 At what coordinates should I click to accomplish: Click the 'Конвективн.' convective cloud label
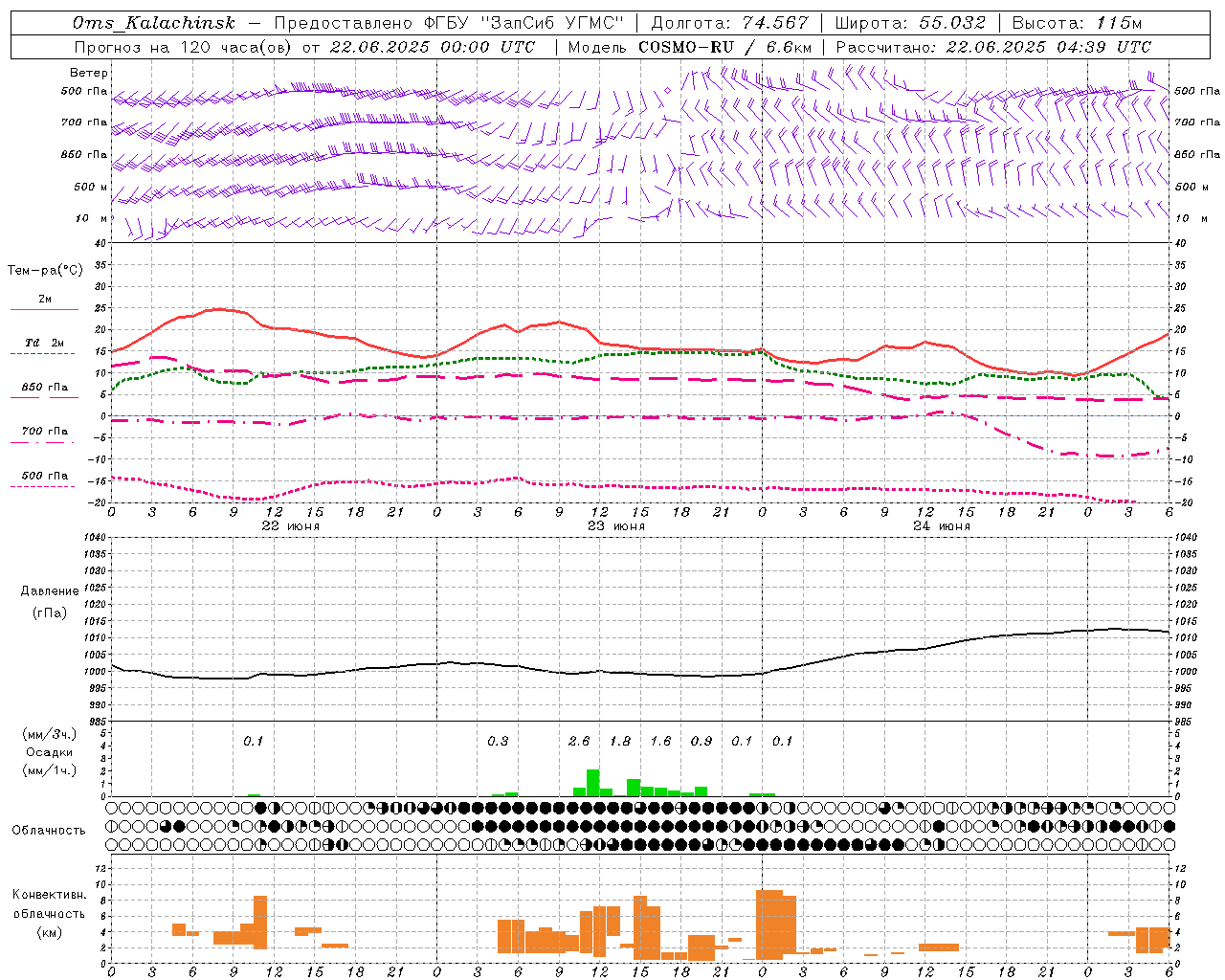(50, 895)
